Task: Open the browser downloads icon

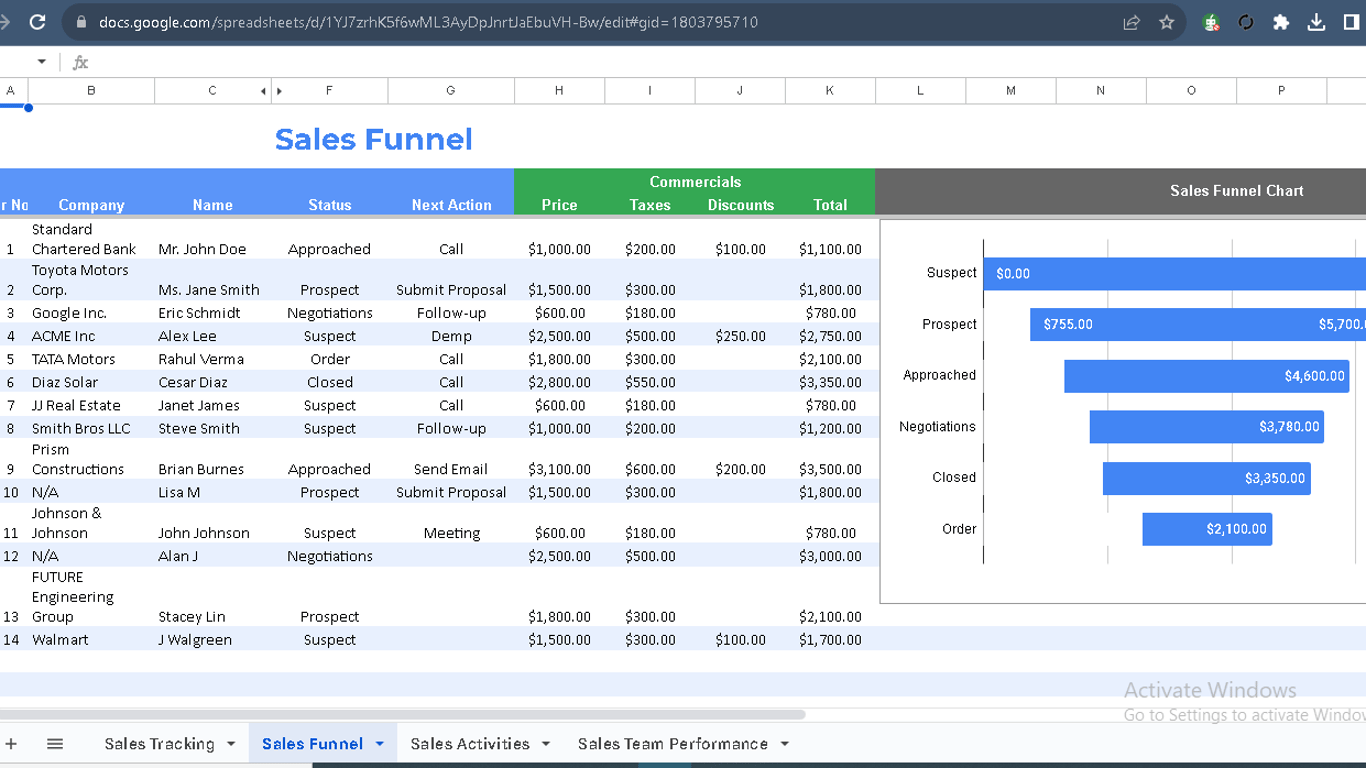Action: [x=1316, y=22]
